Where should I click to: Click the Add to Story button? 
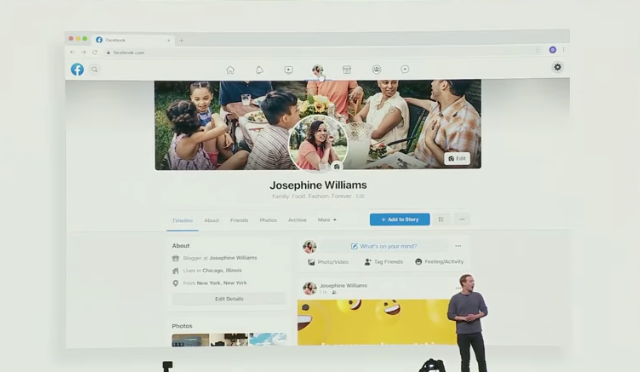pyautogui.click(x=400, y=219)
